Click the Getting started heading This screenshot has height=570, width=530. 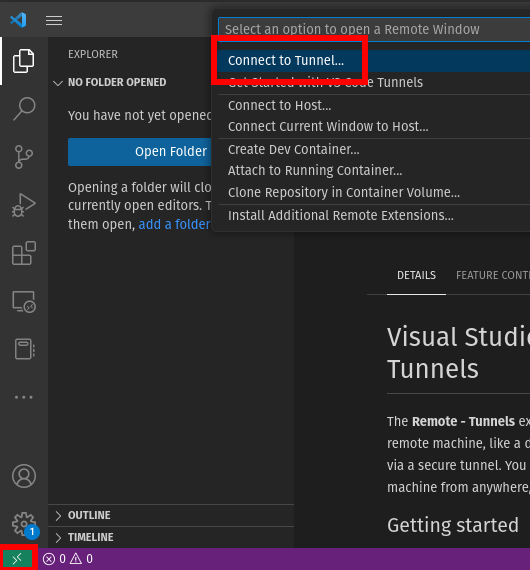coord(453,525)
